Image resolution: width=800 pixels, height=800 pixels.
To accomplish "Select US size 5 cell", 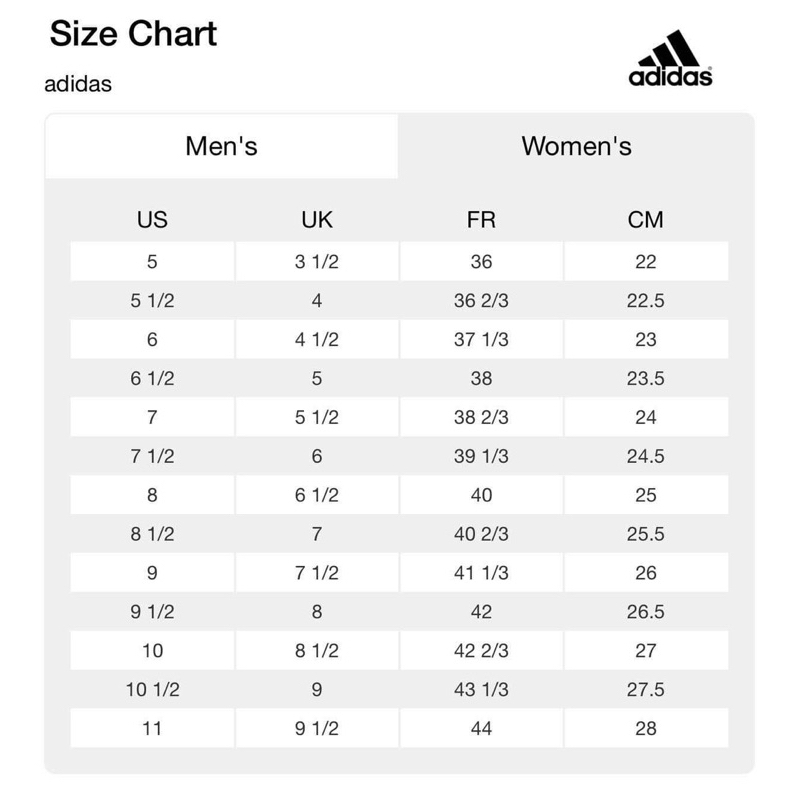I will click(152, 262).
